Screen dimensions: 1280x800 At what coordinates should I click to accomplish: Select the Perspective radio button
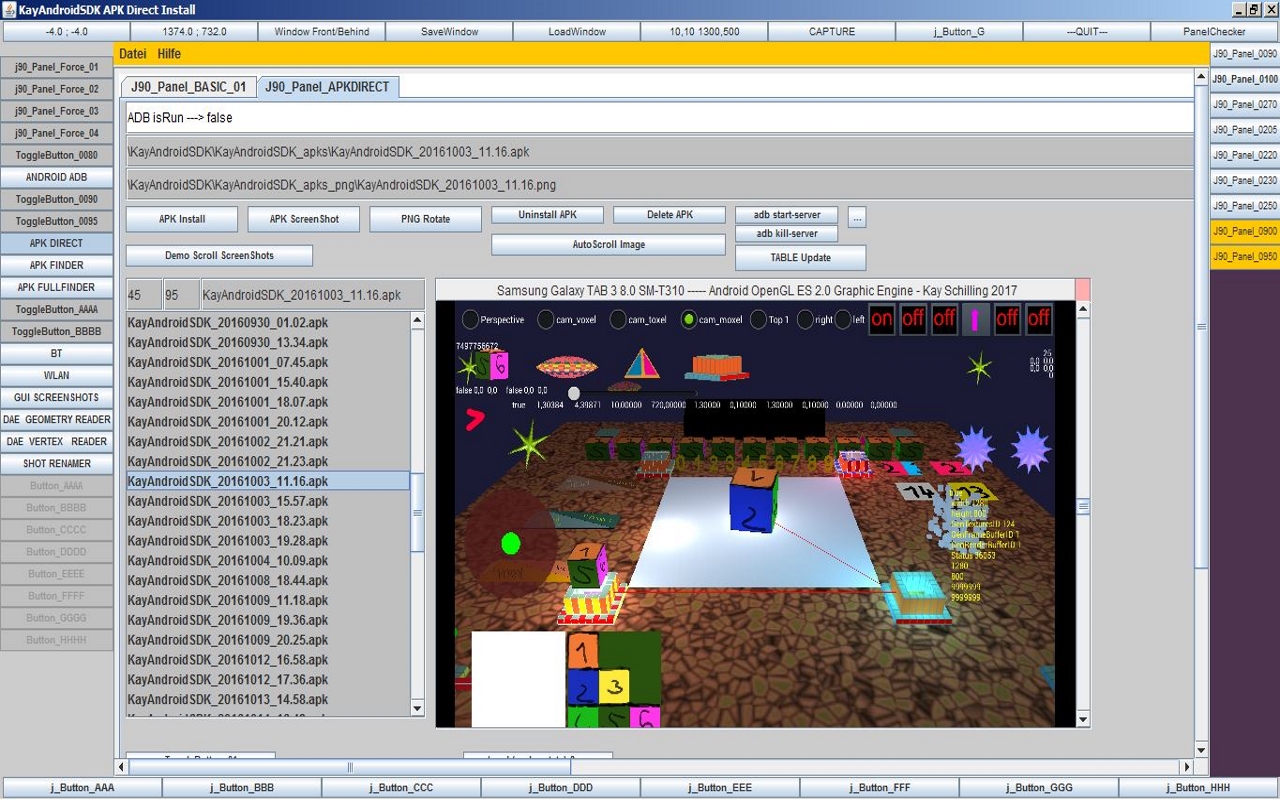coord(470,320)
